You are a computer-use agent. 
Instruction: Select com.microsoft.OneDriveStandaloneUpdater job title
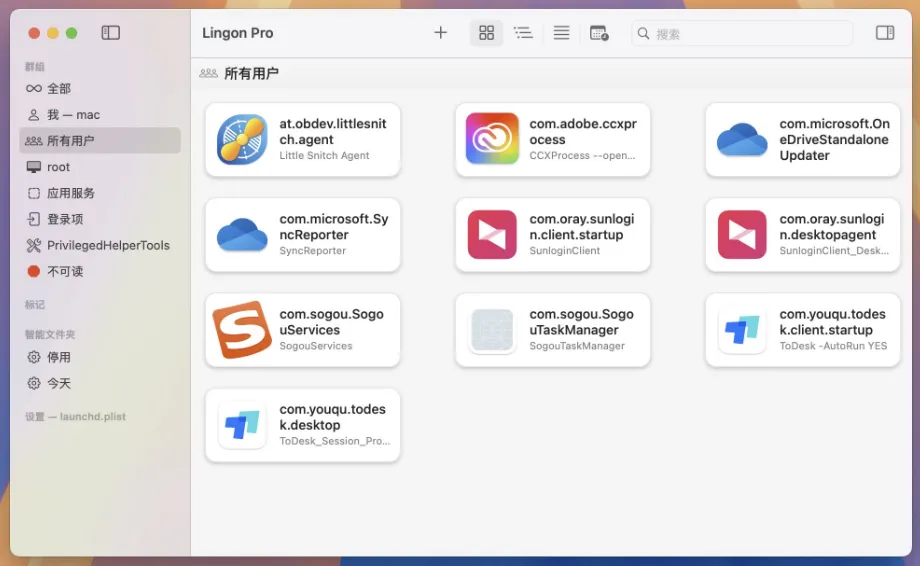834,140
